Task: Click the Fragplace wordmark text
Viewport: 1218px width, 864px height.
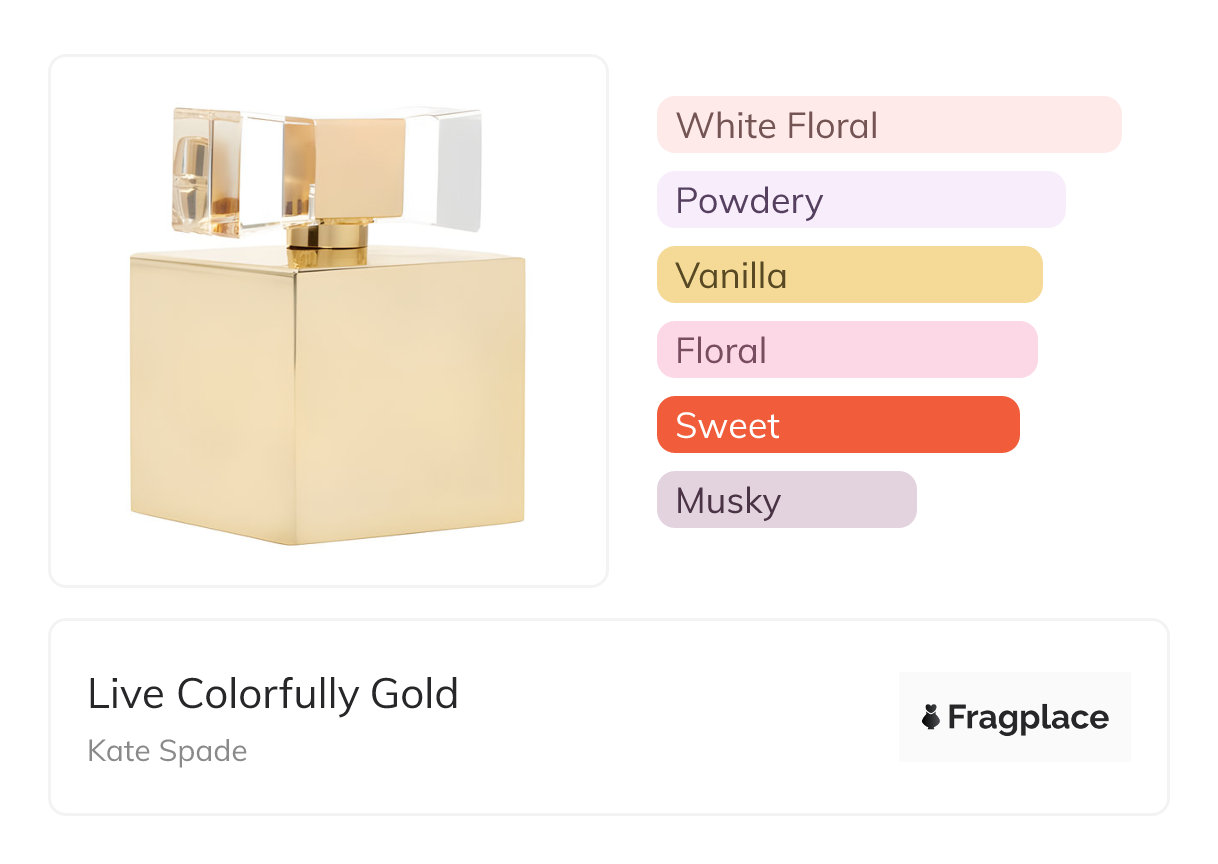Action: click(x=1028, y=717)
